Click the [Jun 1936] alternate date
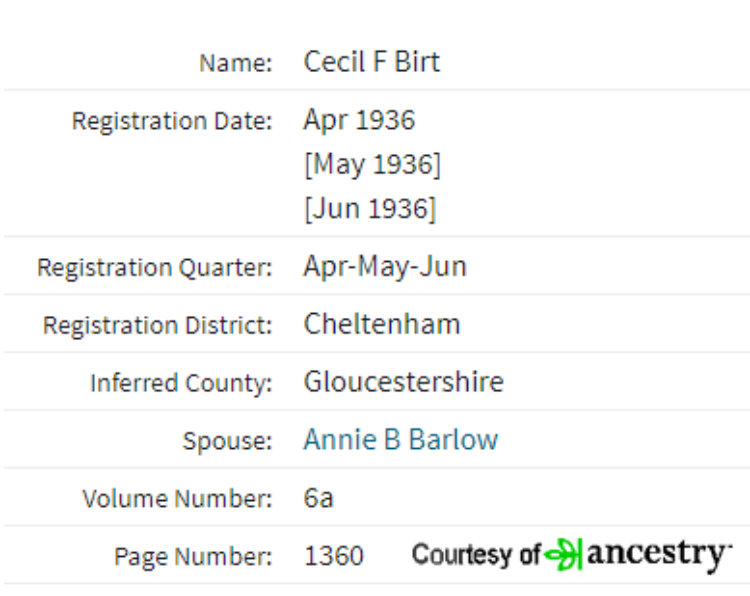This screenshot has height=596, width=750. (x=370, y=209)
